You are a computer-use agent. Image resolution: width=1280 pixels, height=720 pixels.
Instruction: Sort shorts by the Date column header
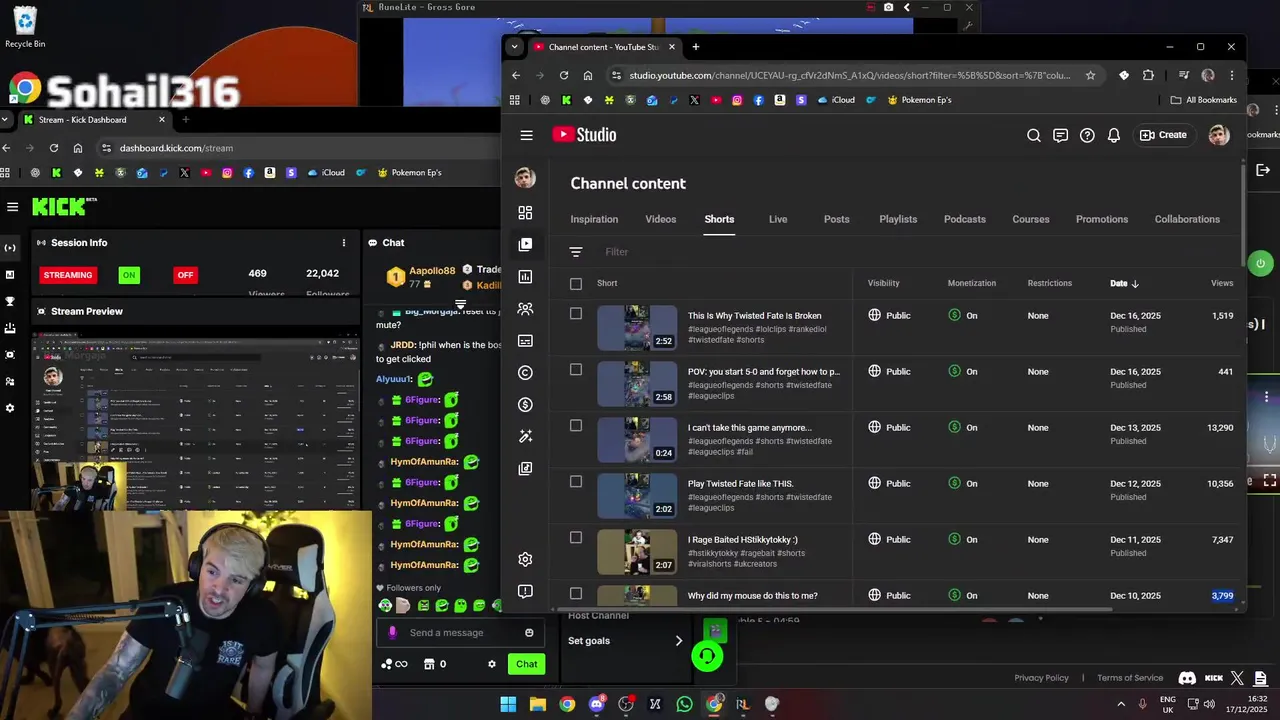1124,284
